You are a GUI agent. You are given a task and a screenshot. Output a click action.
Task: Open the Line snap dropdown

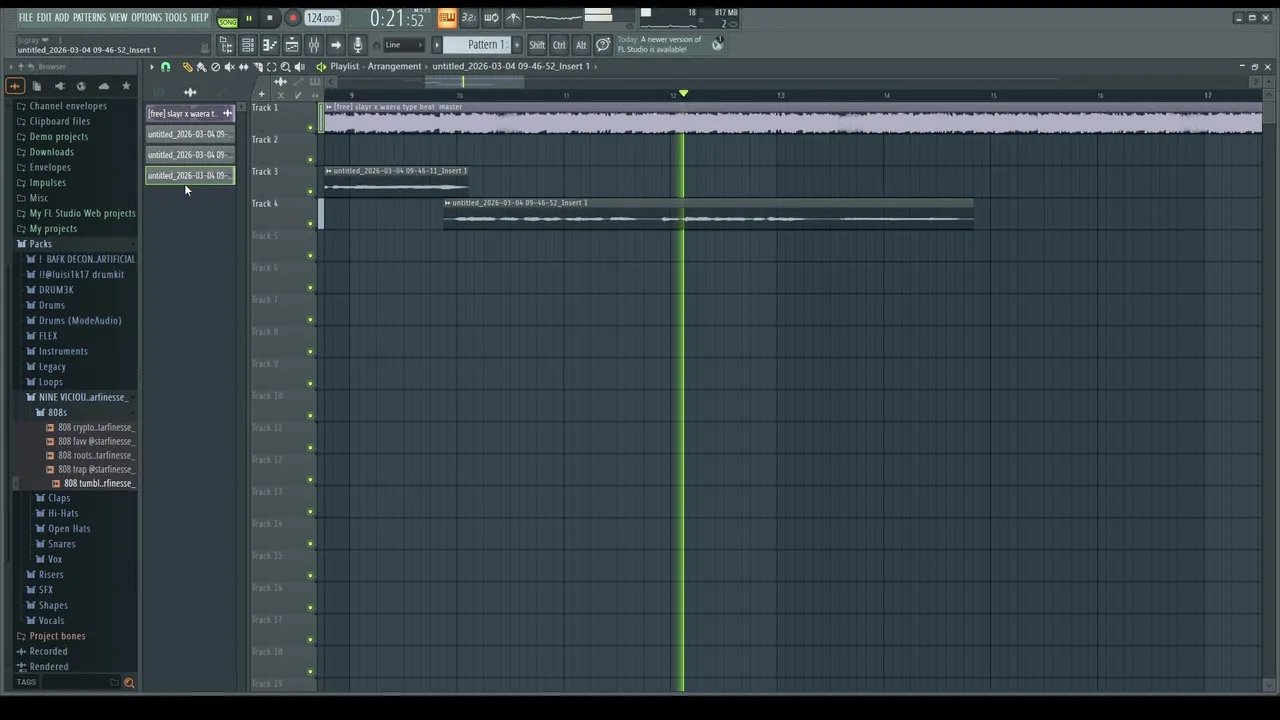pos(404,45)
